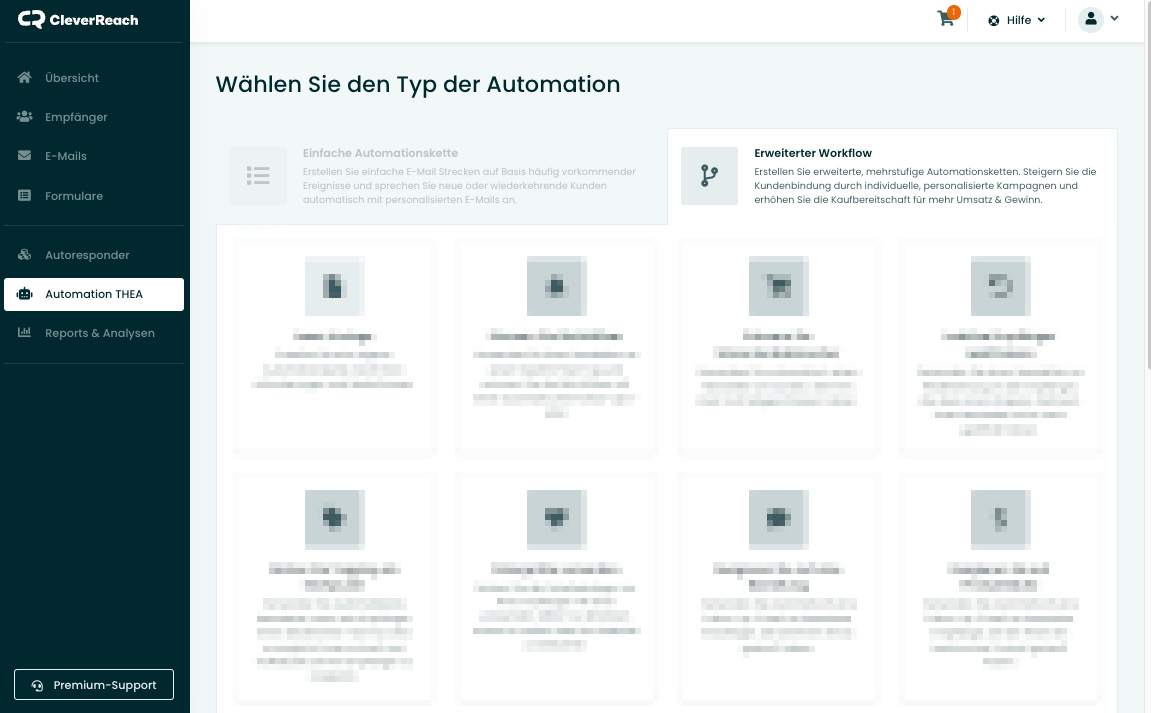Image resolution: width=1151 pixels, height=713 pixels.
Task: Click the E-Mails envelope icon
Action: coord(25,156)
